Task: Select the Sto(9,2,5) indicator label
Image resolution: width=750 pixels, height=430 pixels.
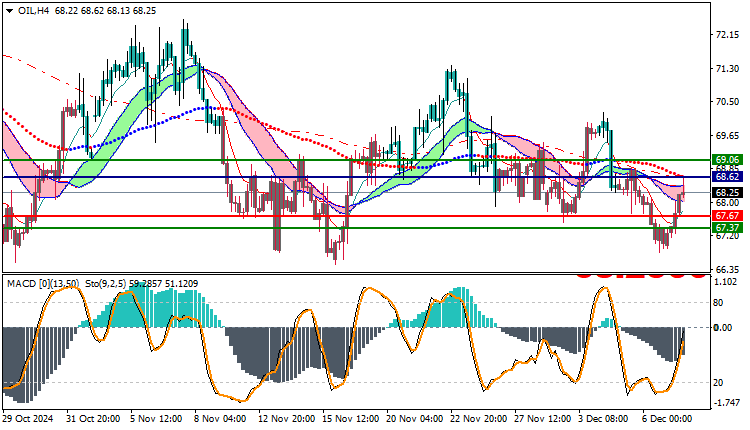Action: point(105,284)
